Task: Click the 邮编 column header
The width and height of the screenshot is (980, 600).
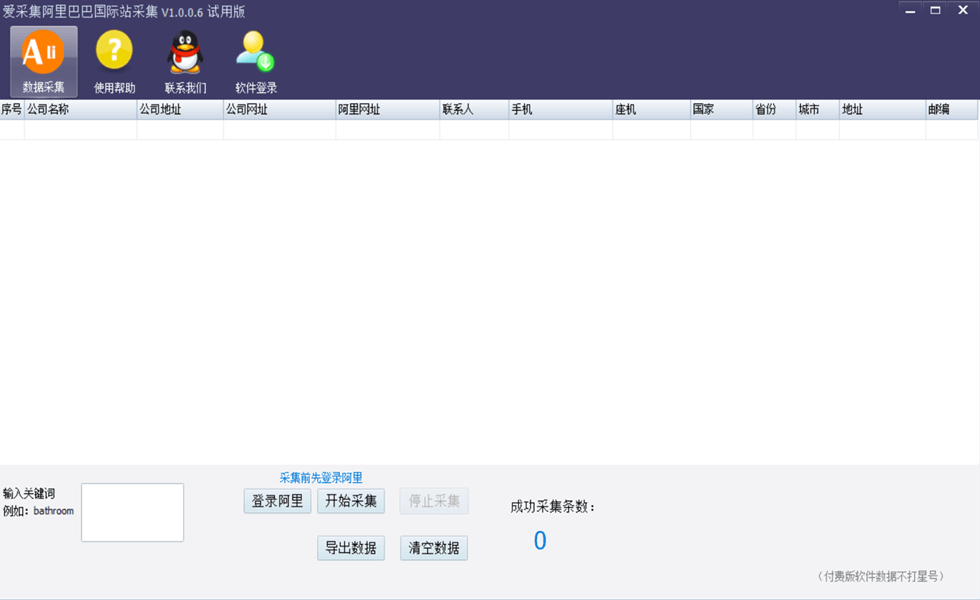Action: tap(952, 109)
